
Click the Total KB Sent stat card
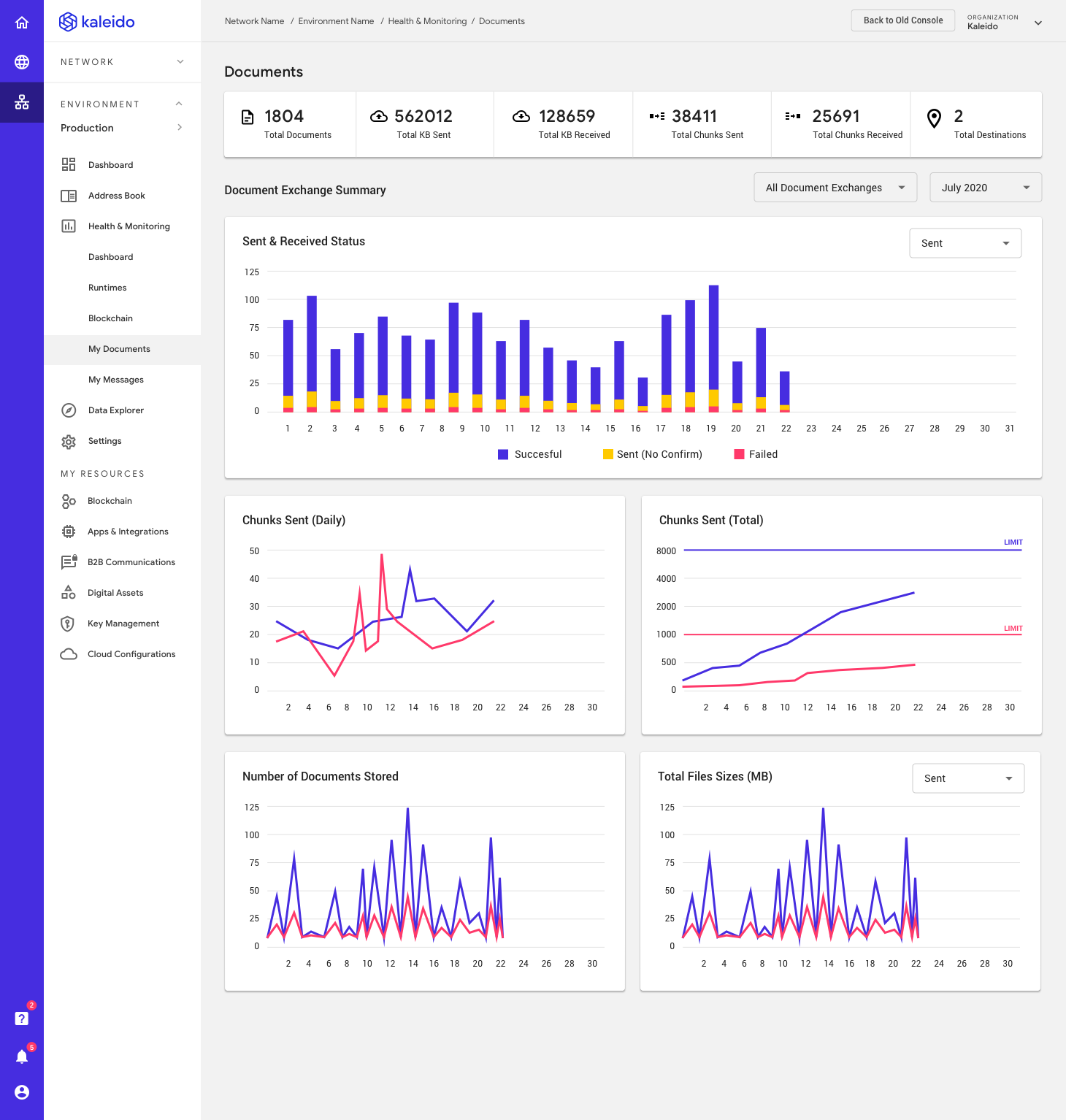425,124
